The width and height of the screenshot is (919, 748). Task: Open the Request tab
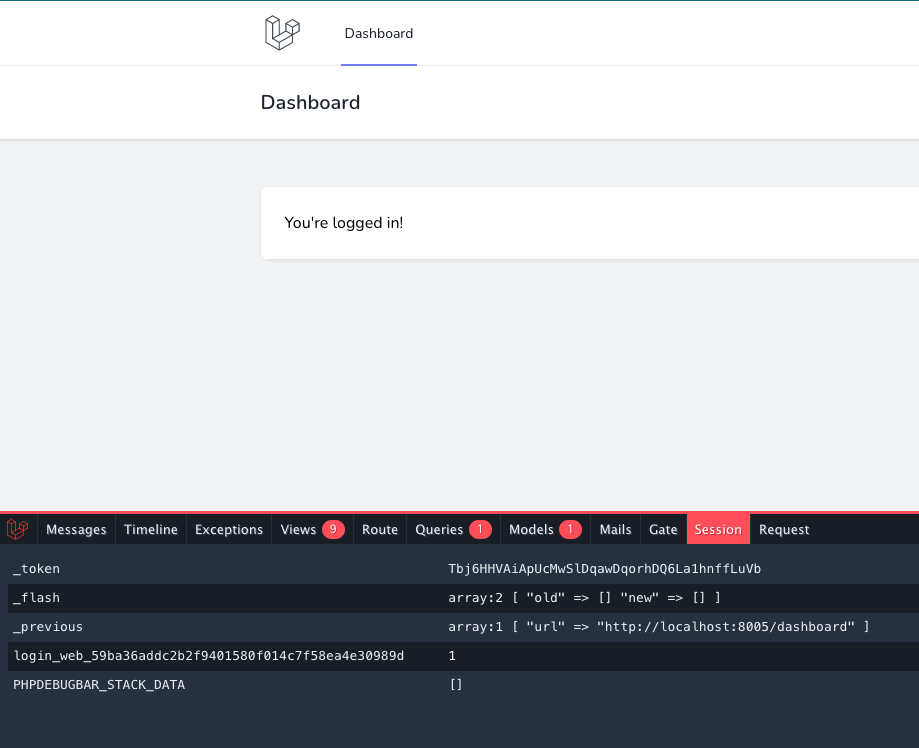[783, 529]
